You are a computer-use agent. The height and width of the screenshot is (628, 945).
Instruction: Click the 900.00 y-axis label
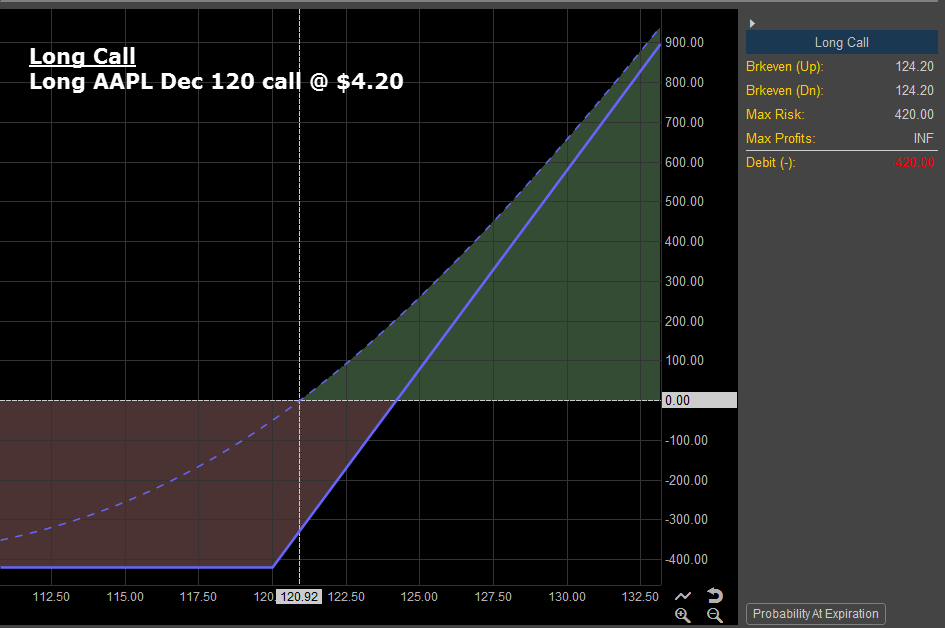684,42
